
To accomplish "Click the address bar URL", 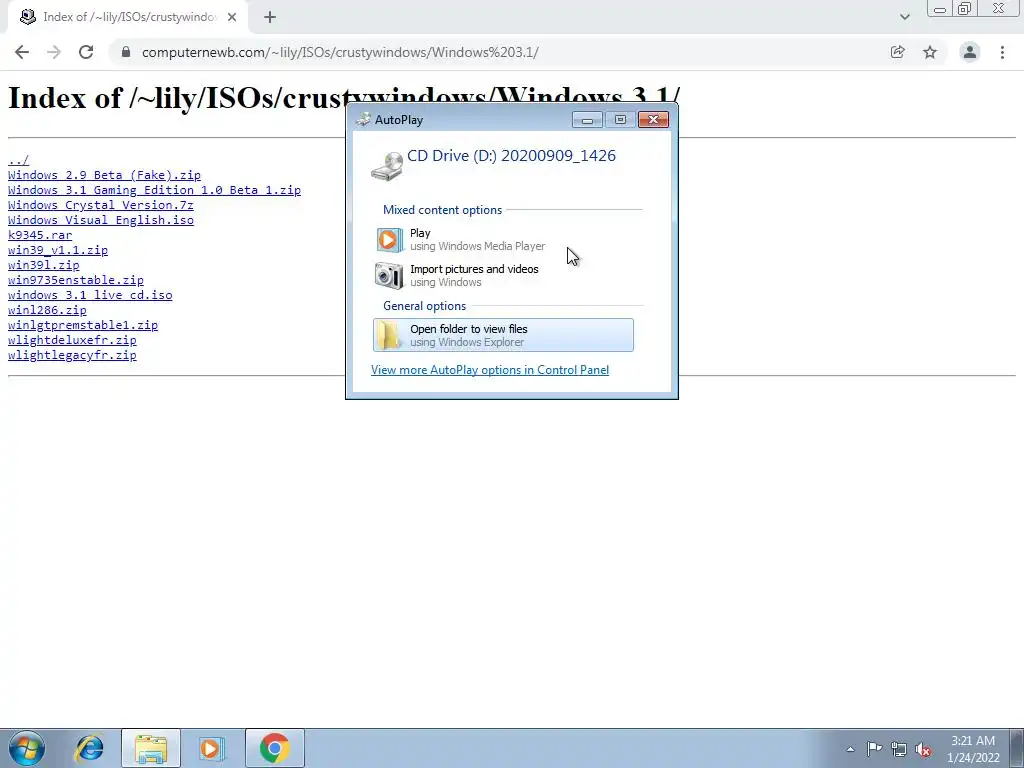I will tap(340, 52).
